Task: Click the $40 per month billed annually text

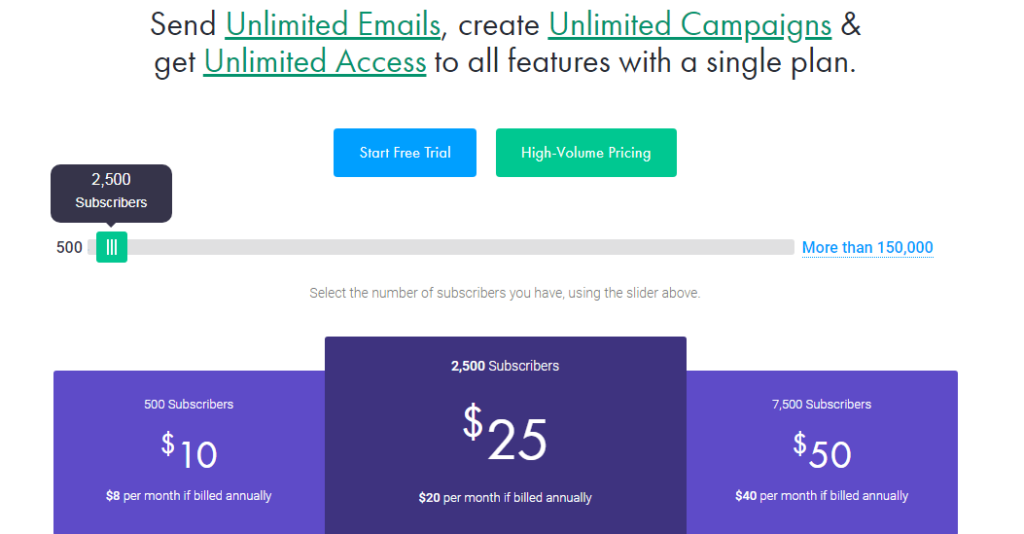Action: pyautogui.click(x=822, y=495)
